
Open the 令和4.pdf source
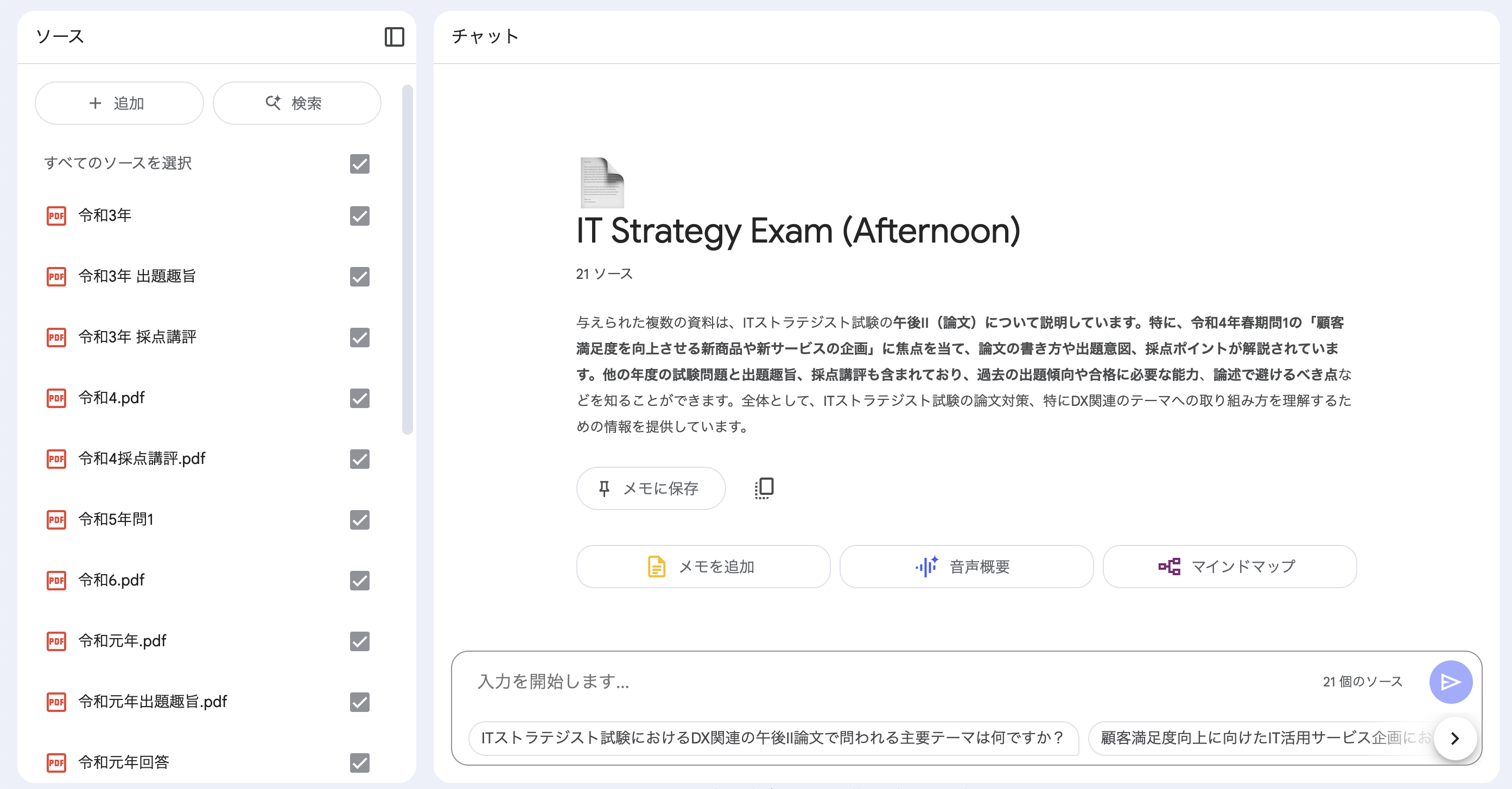pyautogui.click(x=111, y=398)
